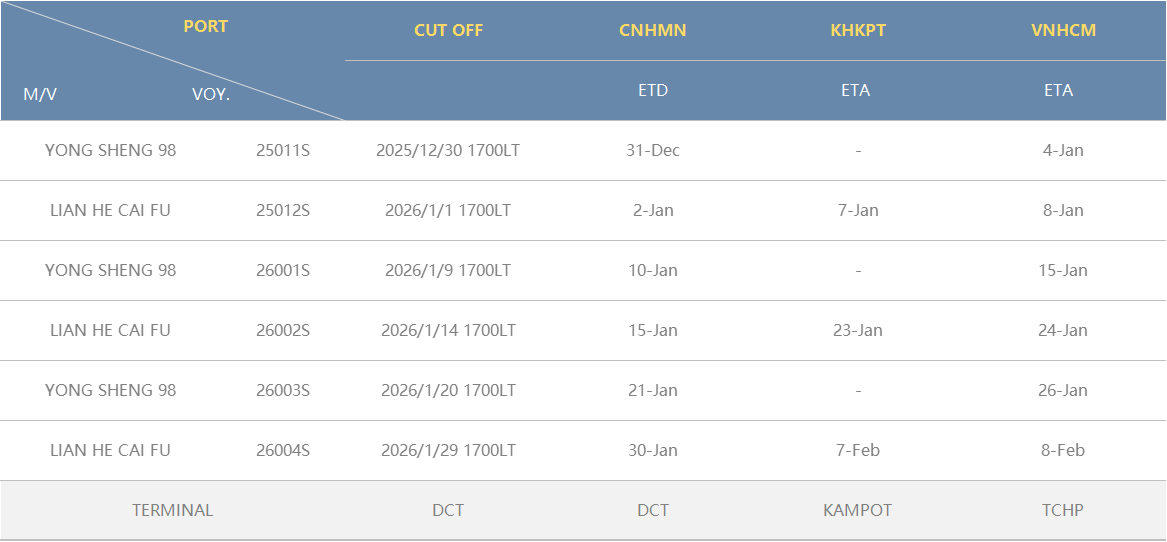Click the PORT header label
Viewport: 1167px width, 542px height.
click(x=205, y=27)
